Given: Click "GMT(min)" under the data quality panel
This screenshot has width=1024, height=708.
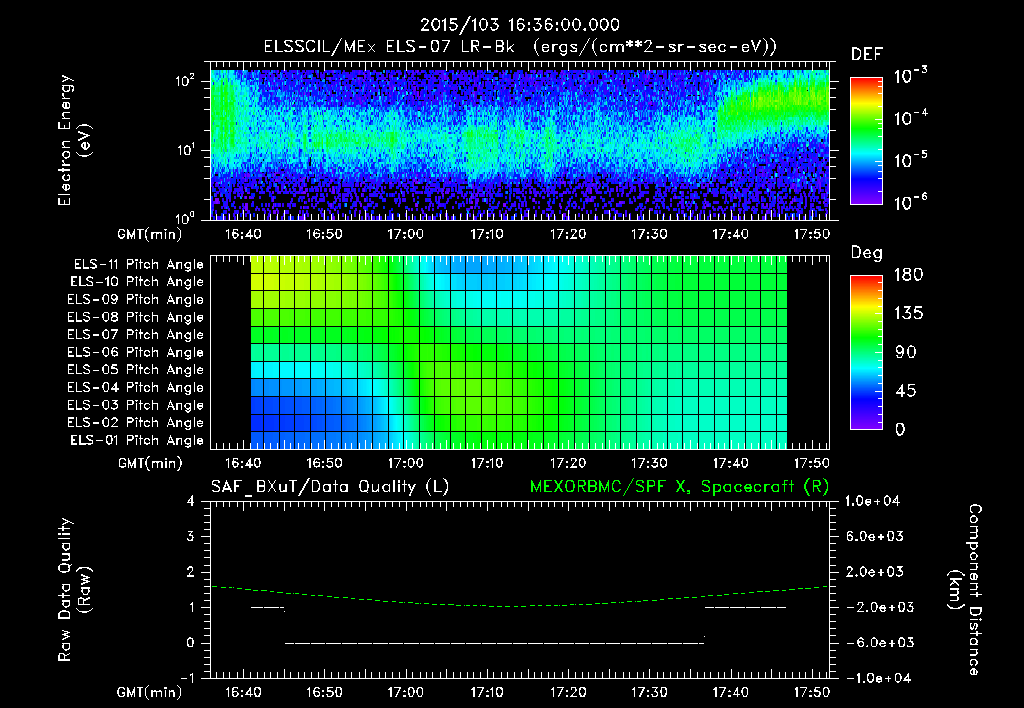Looking at the screenshot, I should pyautogui.click(x=150, y=692).
